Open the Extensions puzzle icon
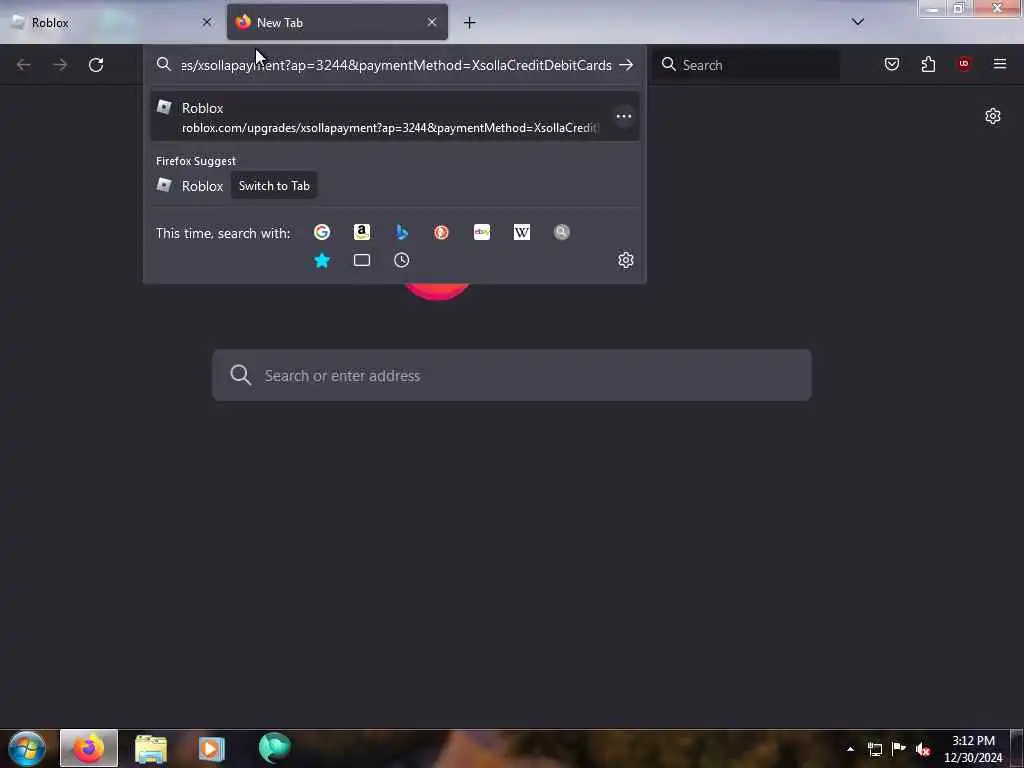The image size is (1024, 768). 928,64
